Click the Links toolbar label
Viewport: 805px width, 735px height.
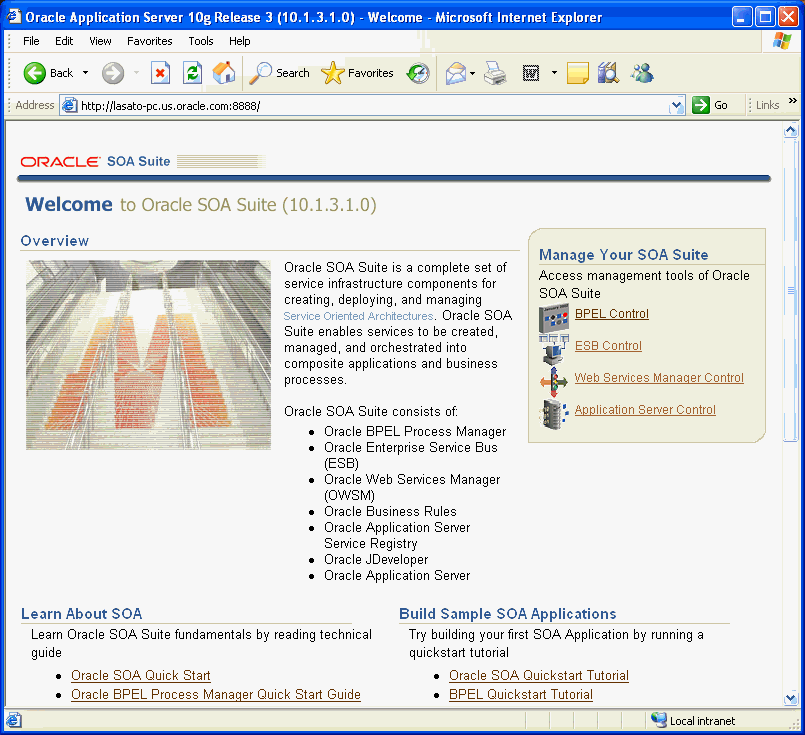tap(767, 105)
